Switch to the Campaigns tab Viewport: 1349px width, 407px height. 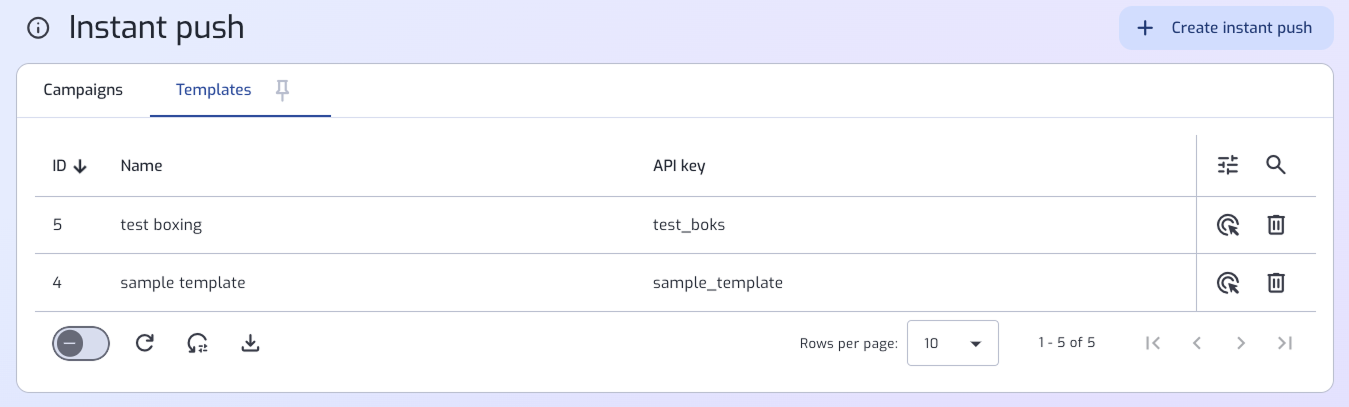pos(83,90)
